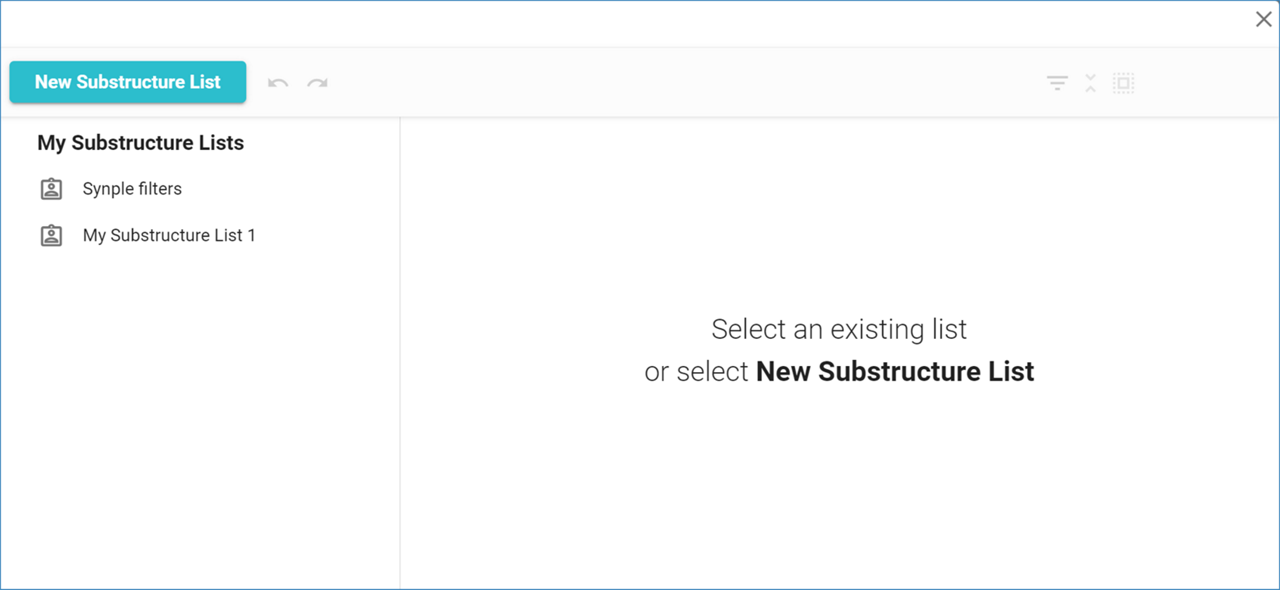Undo the last action
Screen dimensions: 1280x590
pos(278,83)
